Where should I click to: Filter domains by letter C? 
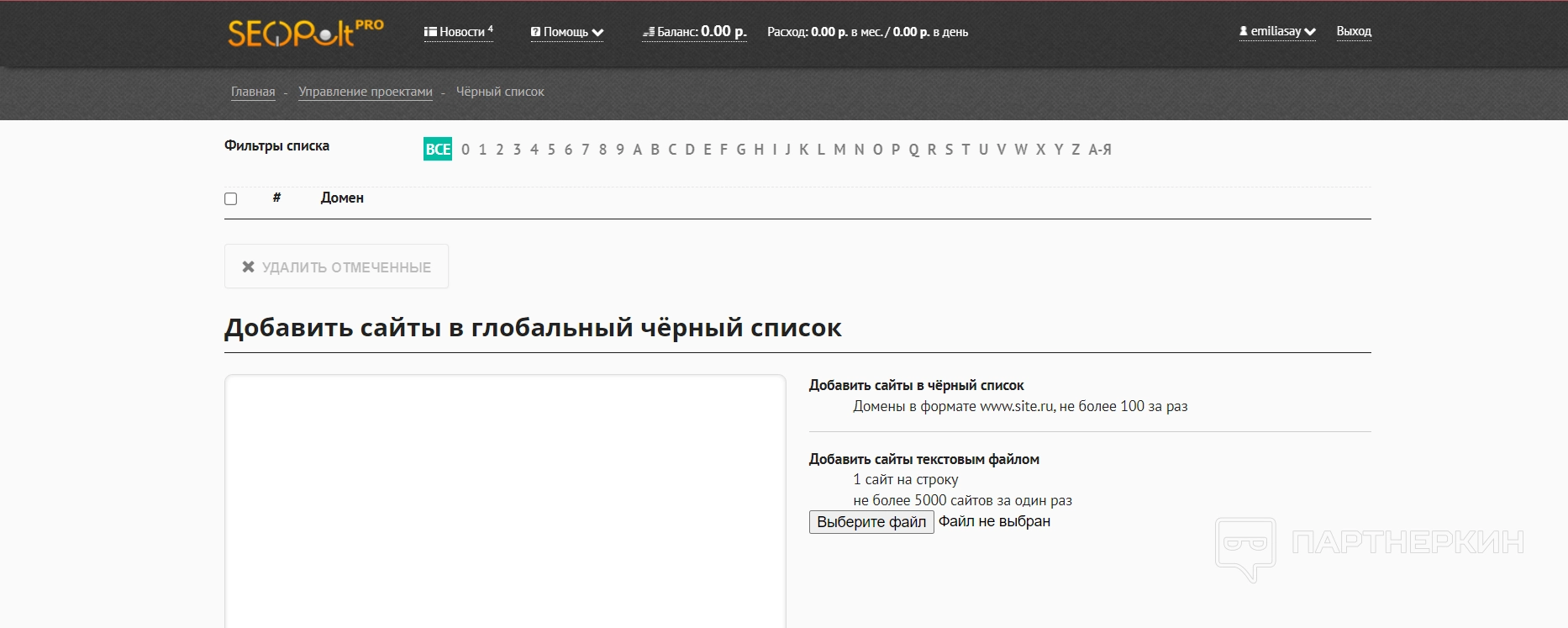[672, 150]
